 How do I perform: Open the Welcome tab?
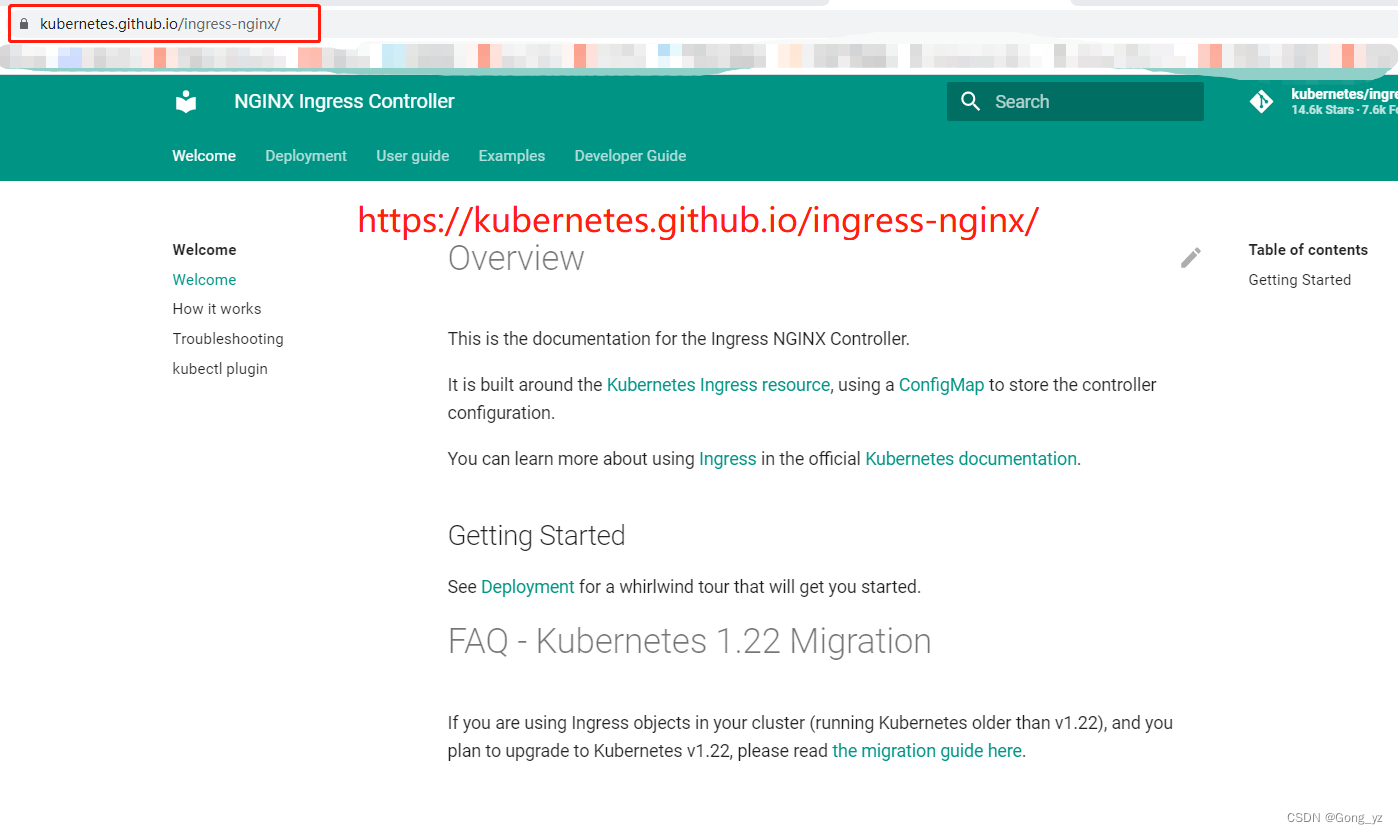[204, 156]
